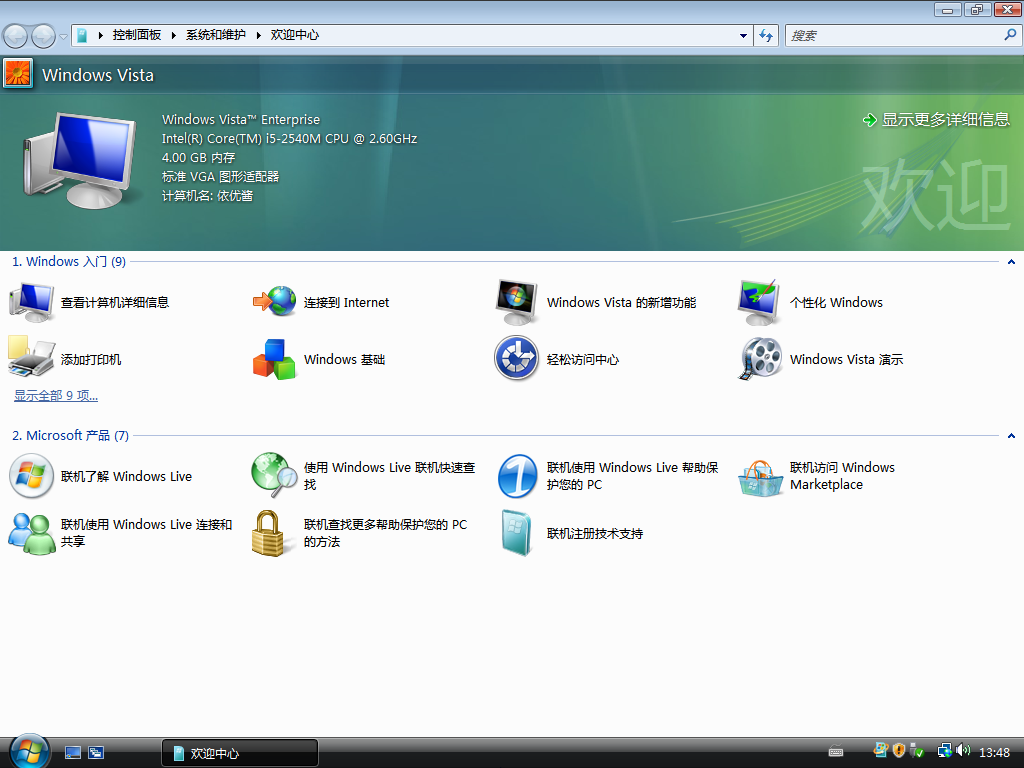Click the Windows 基础 colored blocks icon
Viewport: 1024px width, 768px height.
pyautogui.click(x=274, y=359)
